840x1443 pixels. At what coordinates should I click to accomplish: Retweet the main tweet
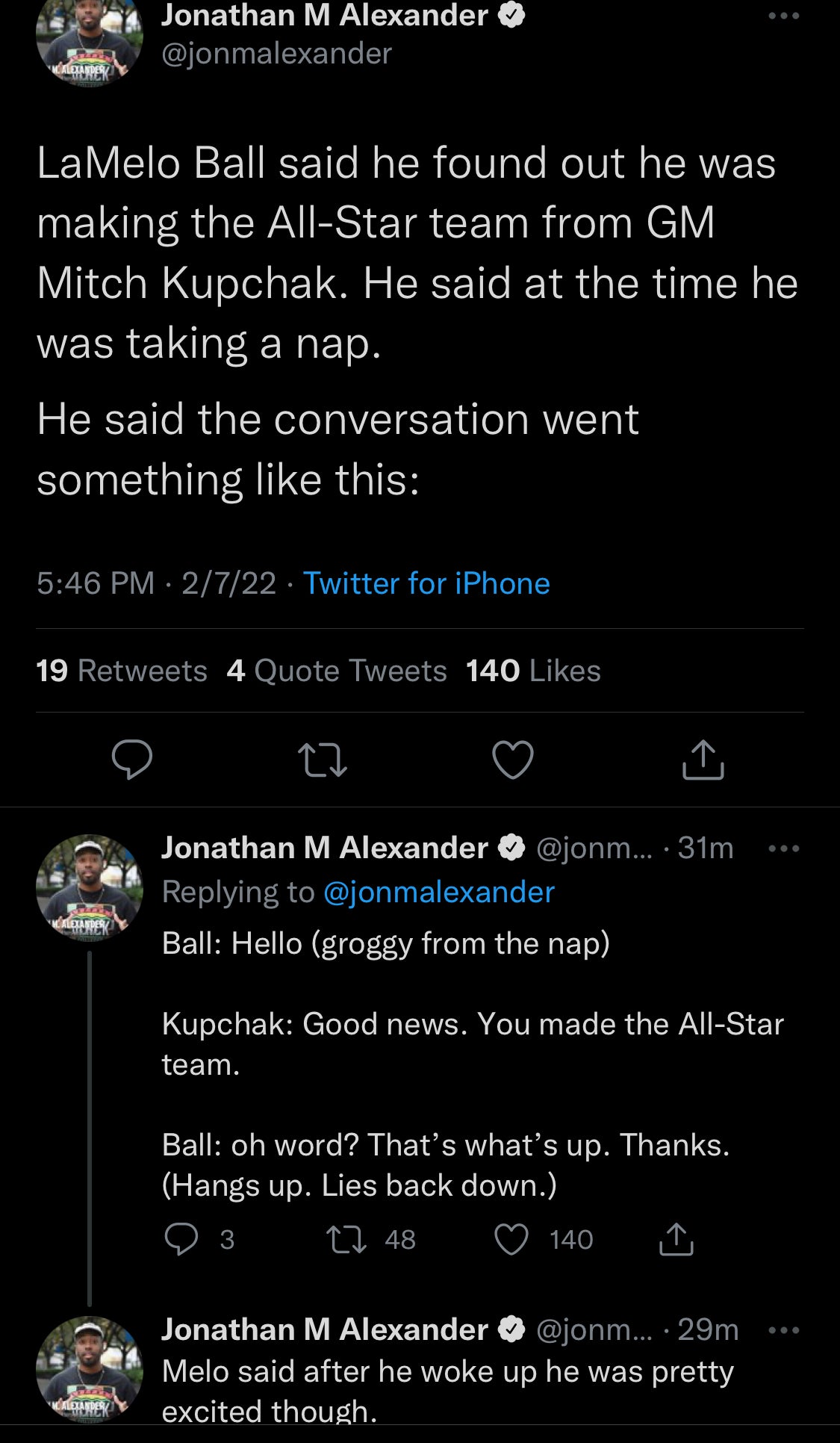click(323, 760)
